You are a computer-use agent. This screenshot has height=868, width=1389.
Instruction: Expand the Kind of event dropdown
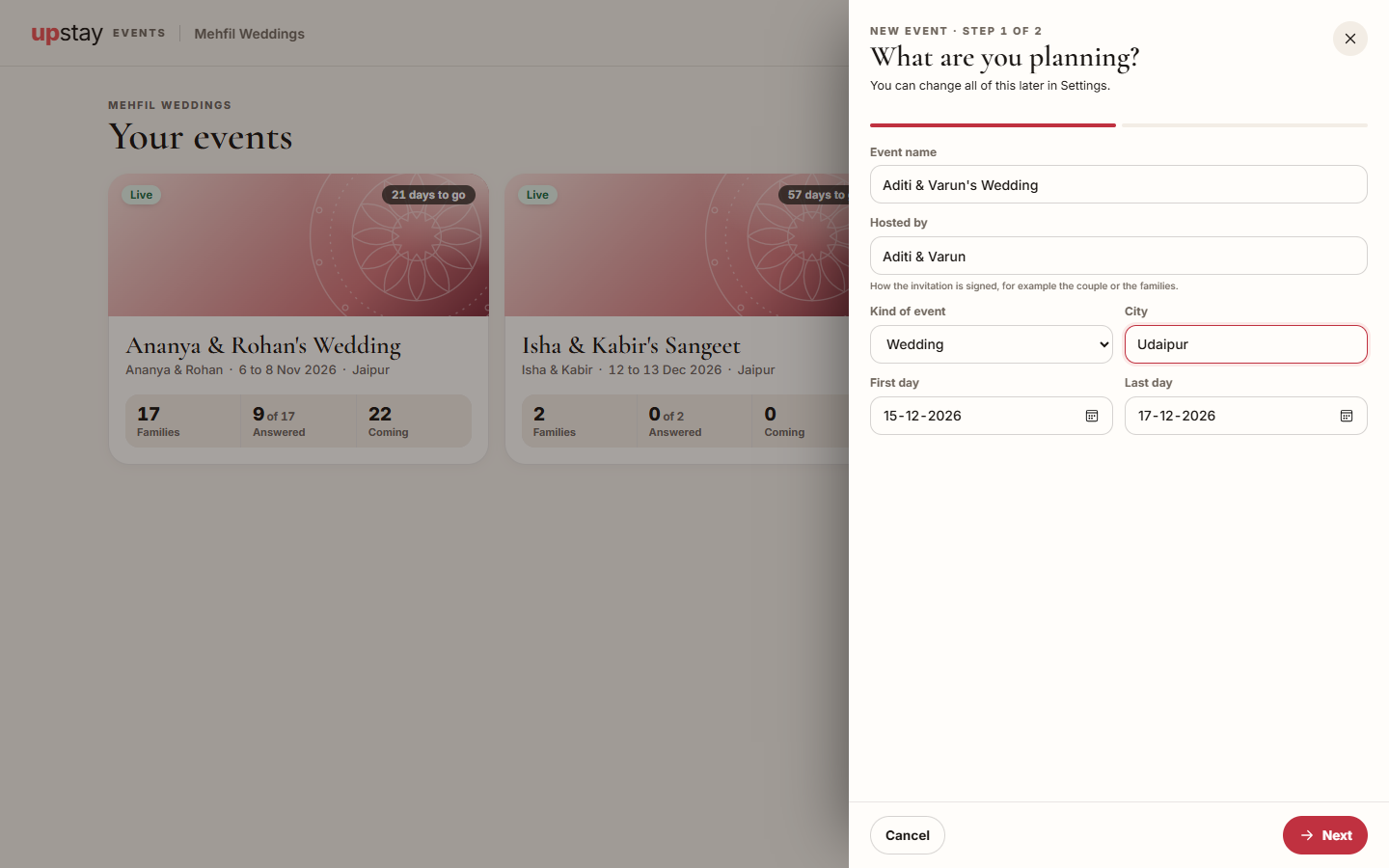[x=992, y=344]
